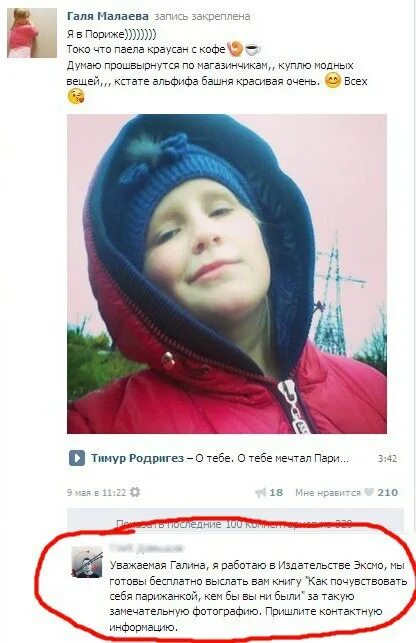The image size is (416, 643).
Task: Open the post settings gear icon
Action: pos(135,492)
